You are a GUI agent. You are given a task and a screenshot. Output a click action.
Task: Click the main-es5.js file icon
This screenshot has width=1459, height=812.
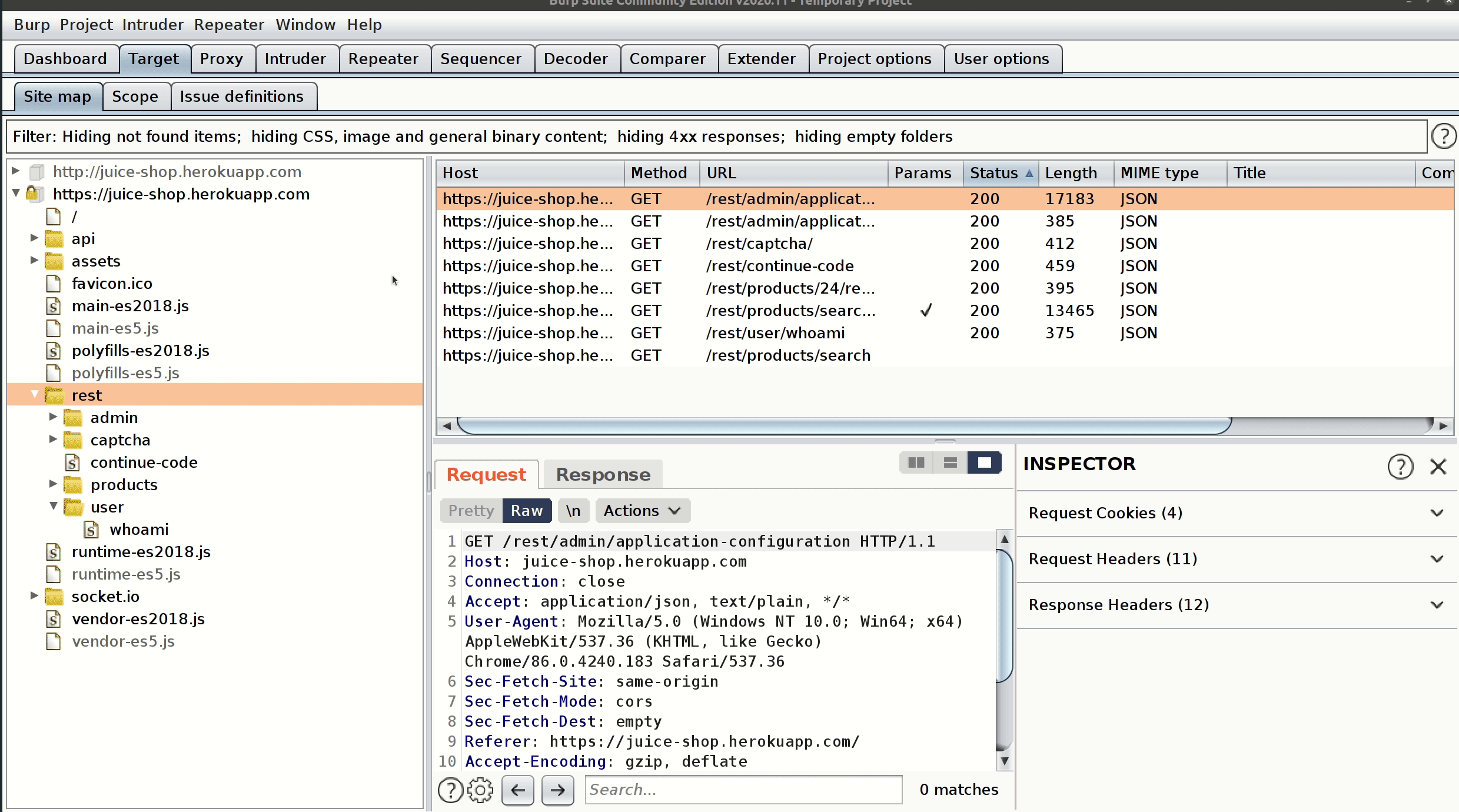tap(54, 328)
